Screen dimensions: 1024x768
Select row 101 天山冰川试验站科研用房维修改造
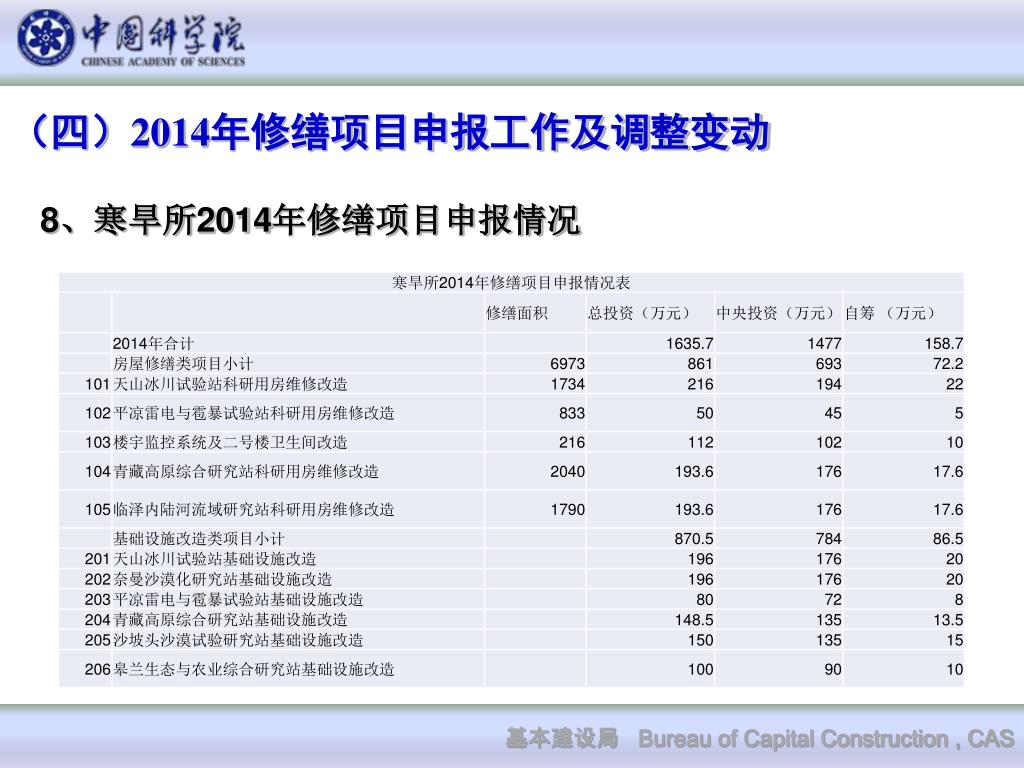click(511, 384)
